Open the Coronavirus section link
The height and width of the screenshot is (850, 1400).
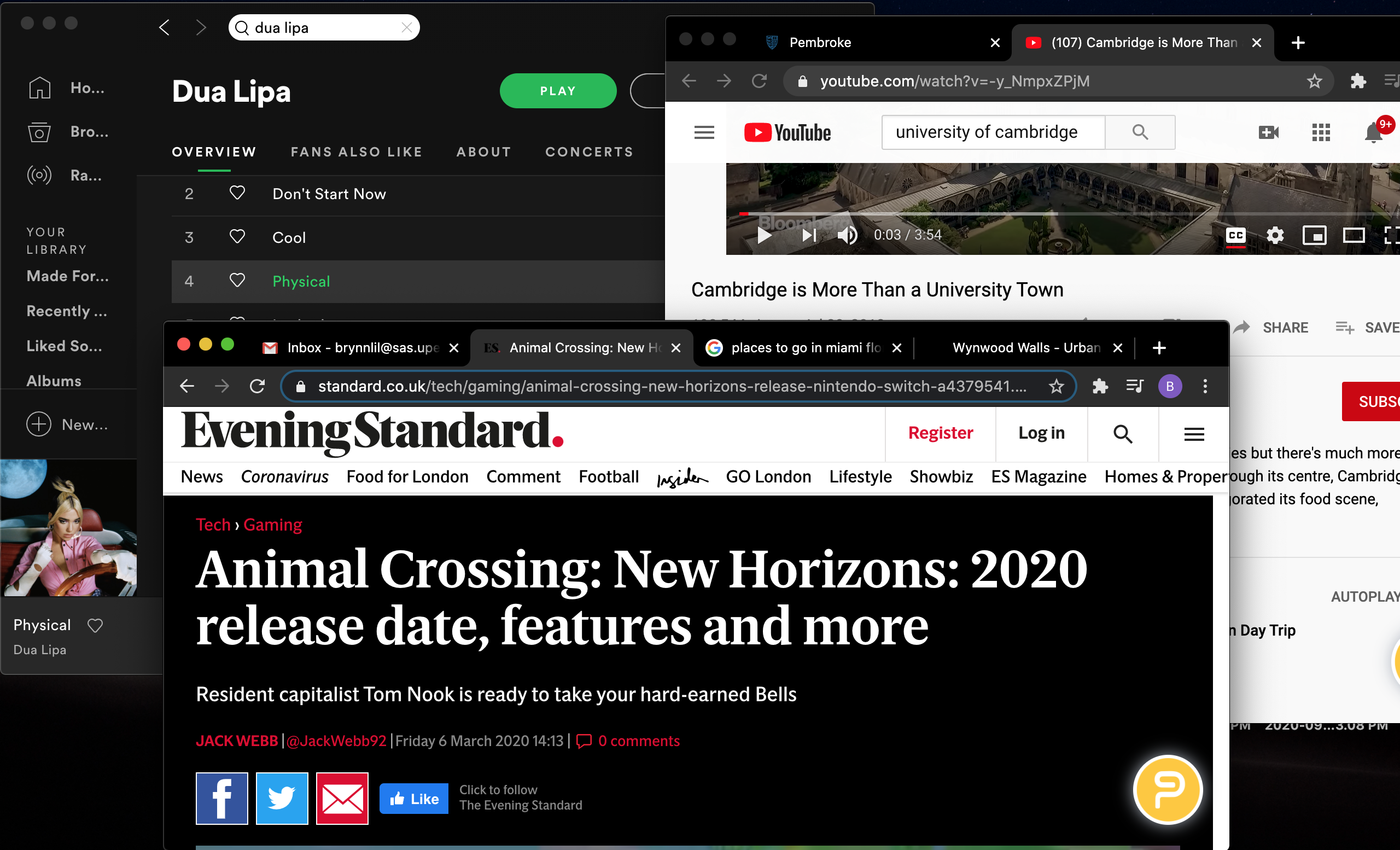[285, 477]
